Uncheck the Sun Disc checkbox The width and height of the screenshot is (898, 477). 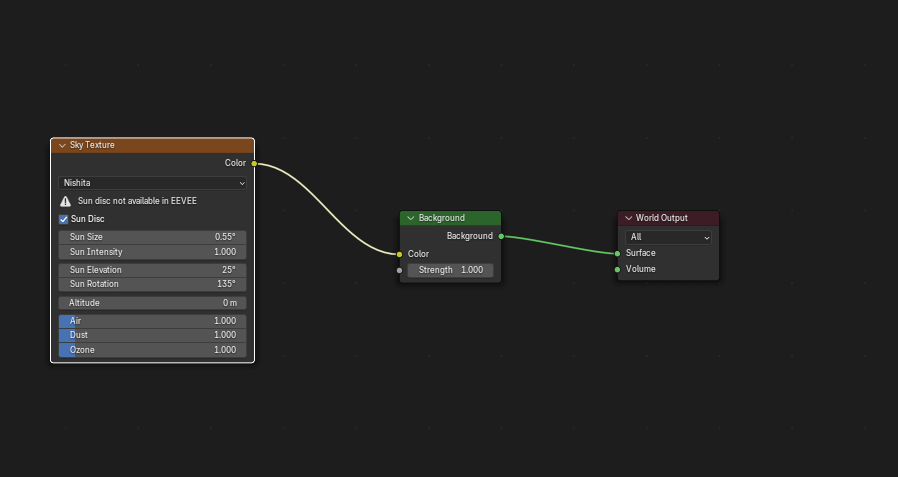64,219
